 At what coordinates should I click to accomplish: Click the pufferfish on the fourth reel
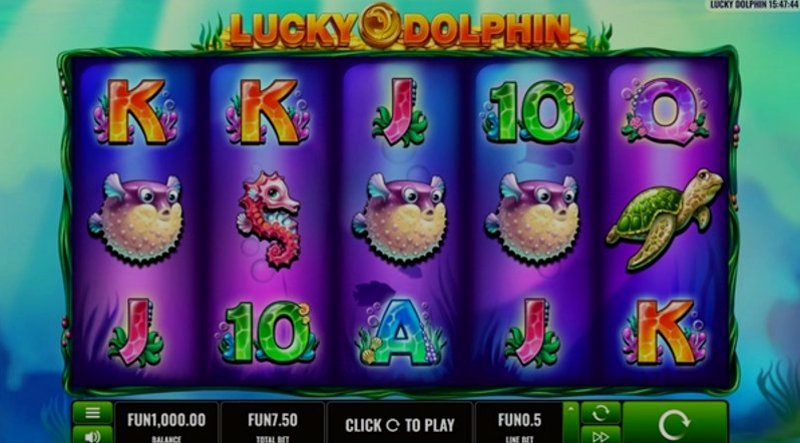pyautogui.click(x=534, y=217)
